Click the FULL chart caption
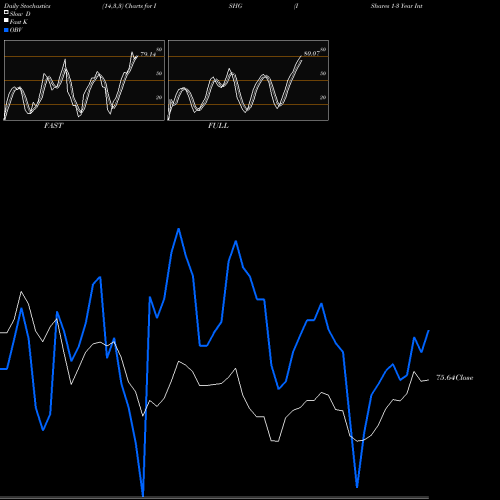This screenshot has height=500, width=500. [218, 126]
